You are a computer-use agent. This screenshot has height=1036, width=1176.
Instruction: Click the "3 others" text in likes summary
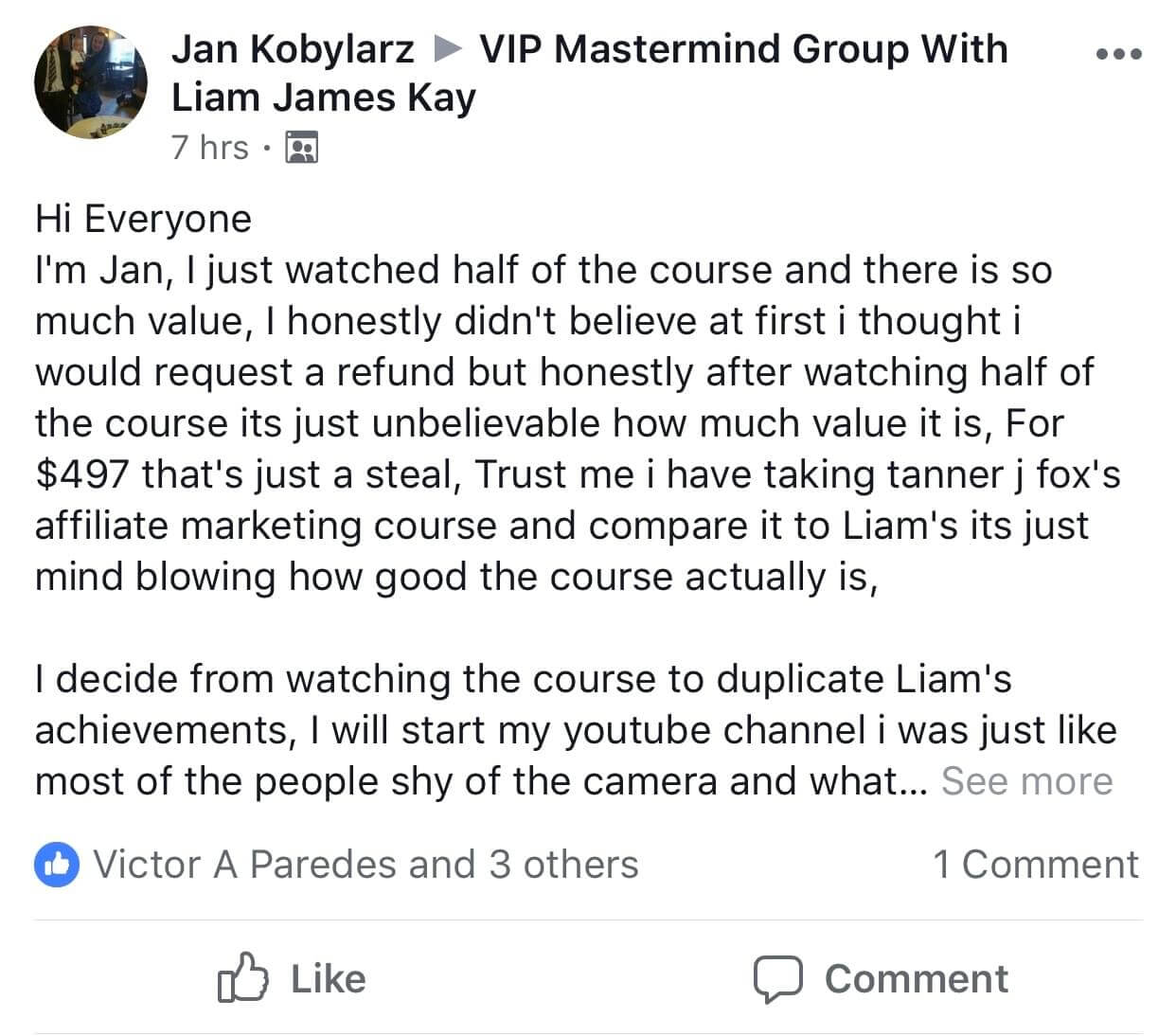[x=563, y=865]
